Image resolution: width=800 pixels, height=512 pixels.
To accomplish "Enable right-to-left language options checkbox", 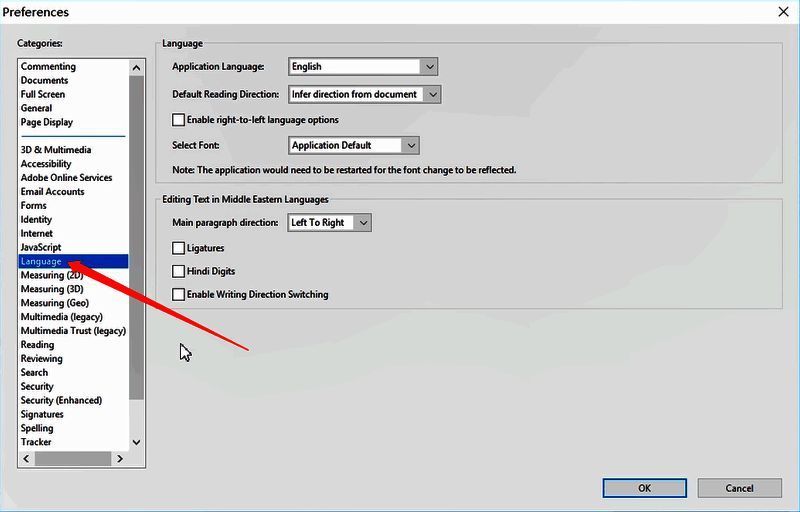I will tap(178, 120).
